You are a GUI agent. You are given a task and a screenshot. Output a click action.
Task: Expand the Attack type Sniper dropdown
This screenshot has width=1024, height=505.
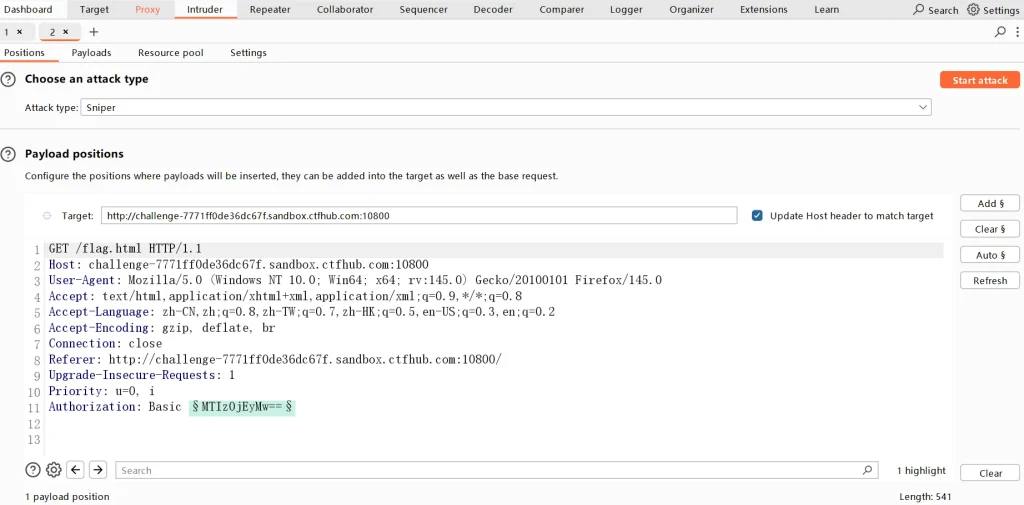(923, 107)
